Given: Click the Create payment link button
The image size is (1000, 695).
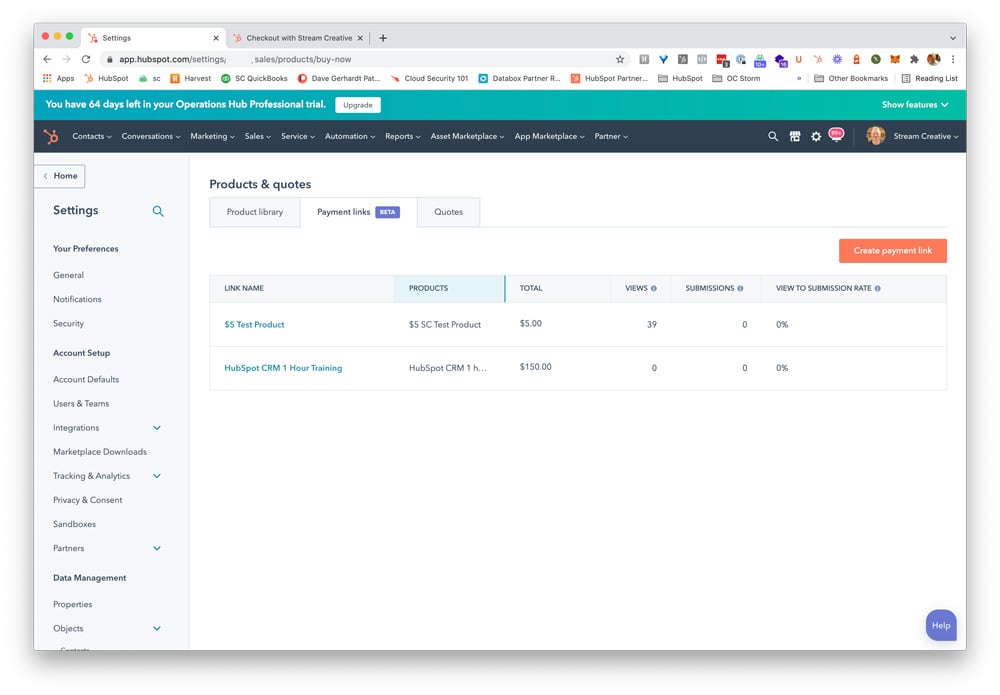Looking at the screenshot, I should (x=892, y=251).
